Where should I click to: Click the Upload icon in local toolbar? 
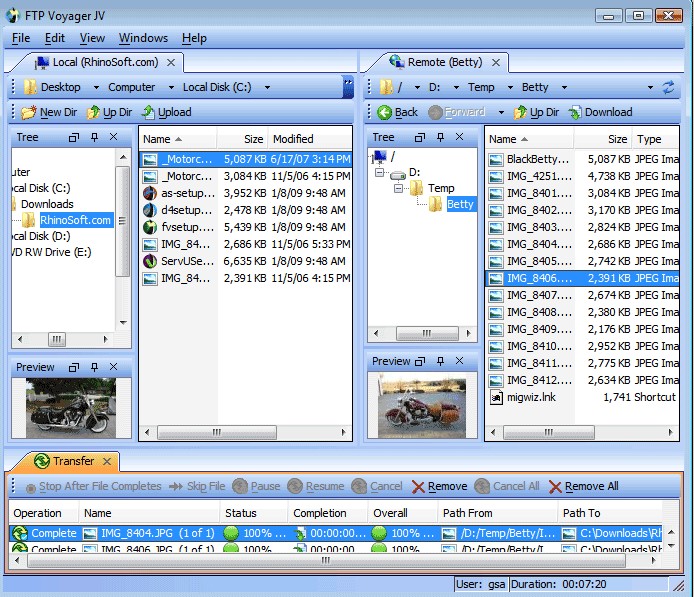149,112
